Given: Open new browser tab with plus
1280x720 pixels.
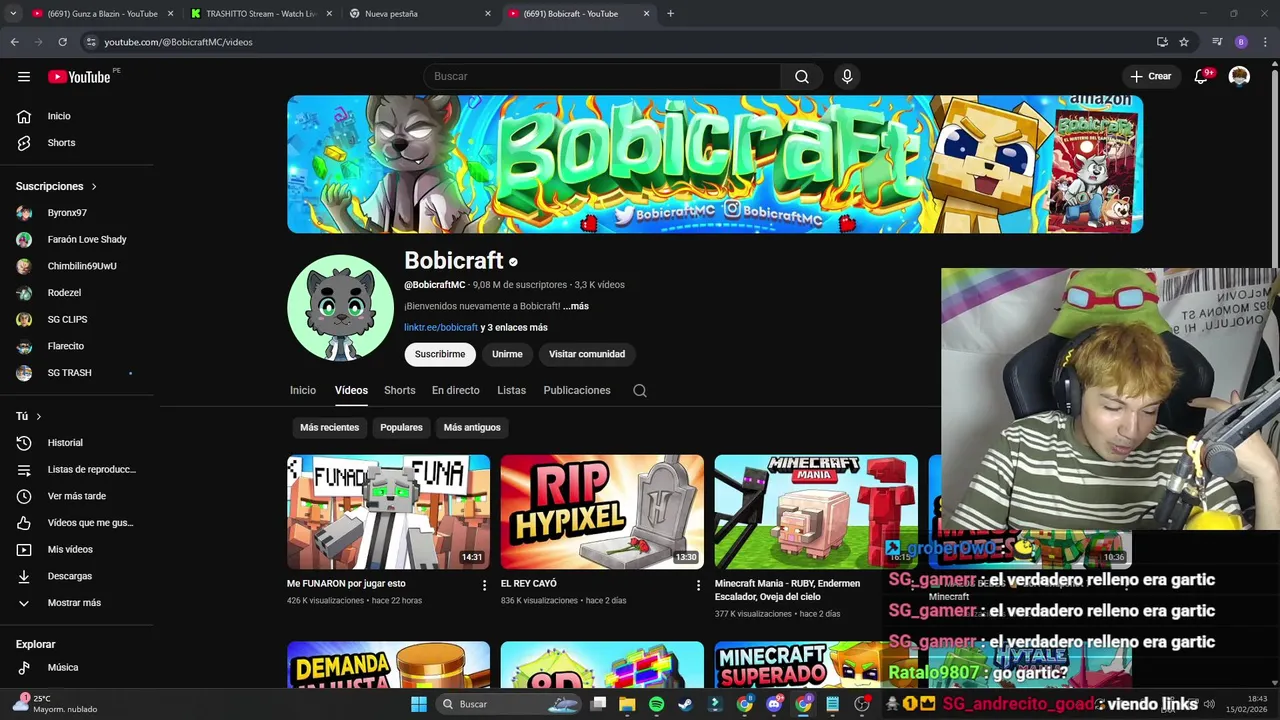Looking at the screenshot, I should (670, 14).
